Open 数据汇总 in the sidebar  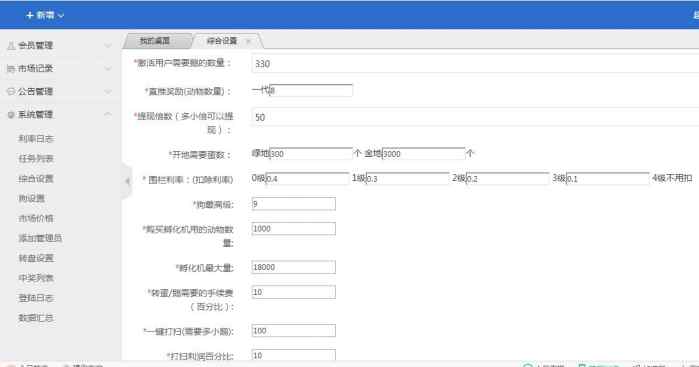tap(36, 318)
